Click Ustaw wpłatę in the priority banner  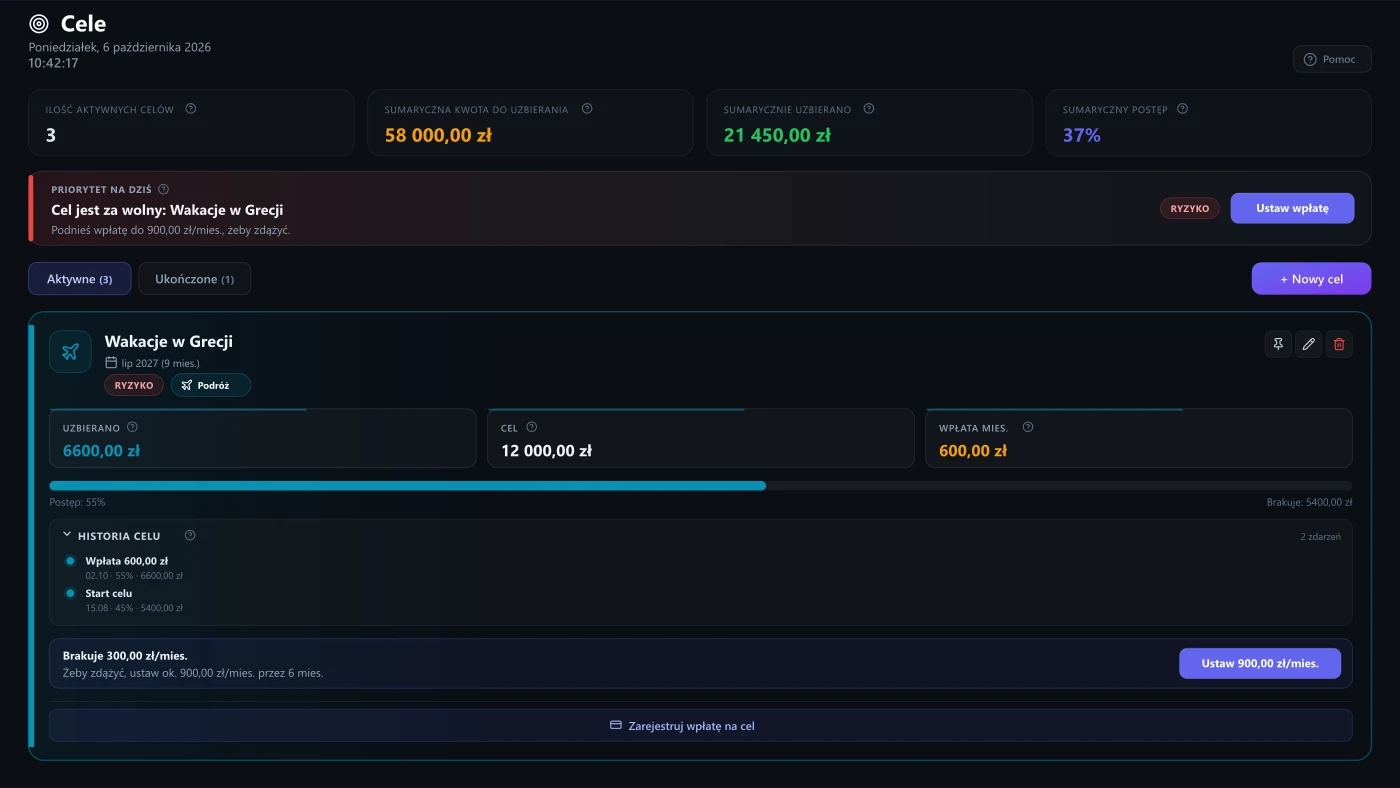coord(1292,208)
